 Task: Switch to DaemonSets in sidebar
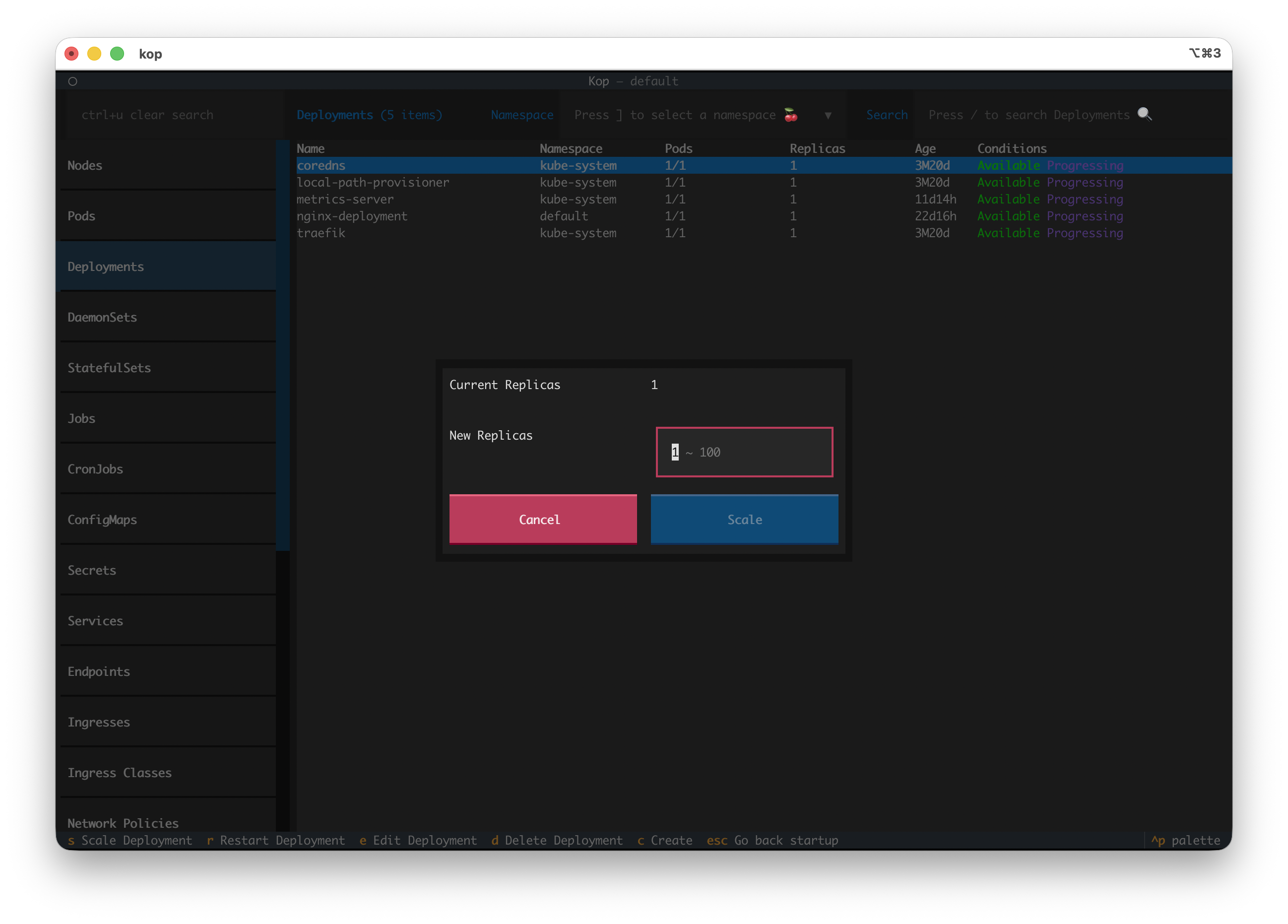(x=168, y=317)
